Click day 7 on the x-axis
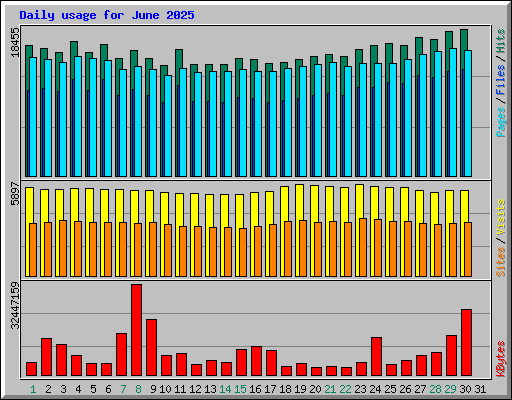Screen dimensions: 512x400 (123, 389)
